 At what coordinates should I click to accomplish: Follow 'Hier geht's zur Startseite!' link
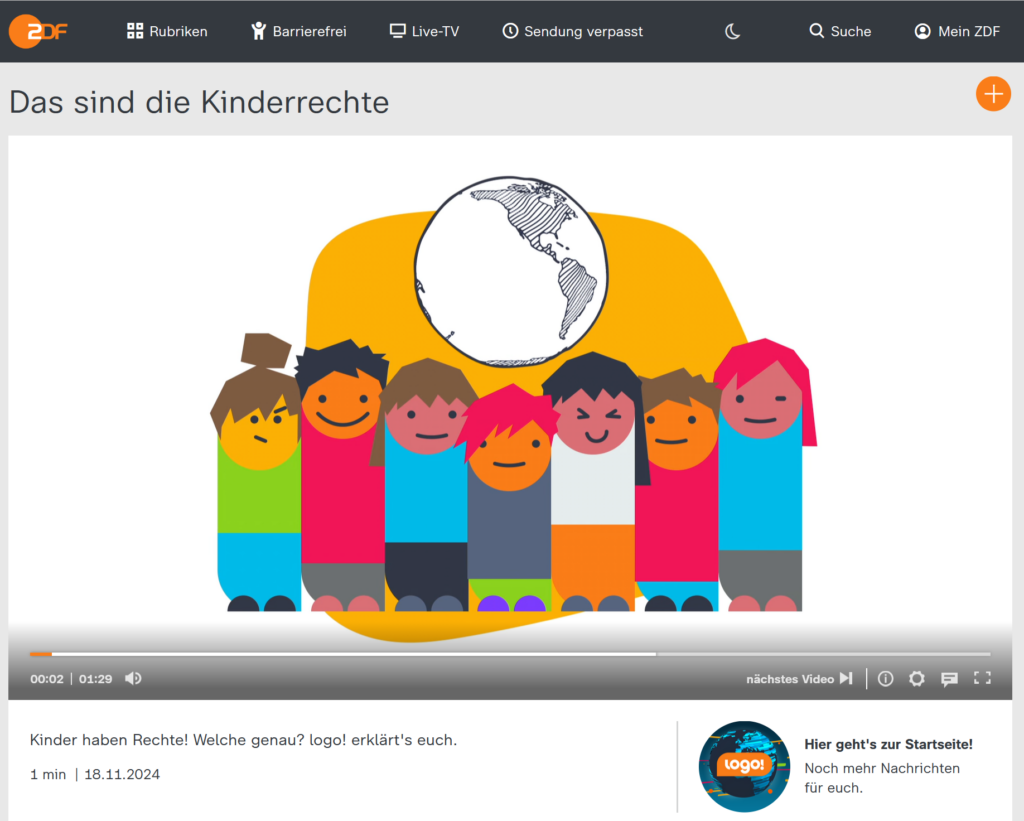pos(888,744)
